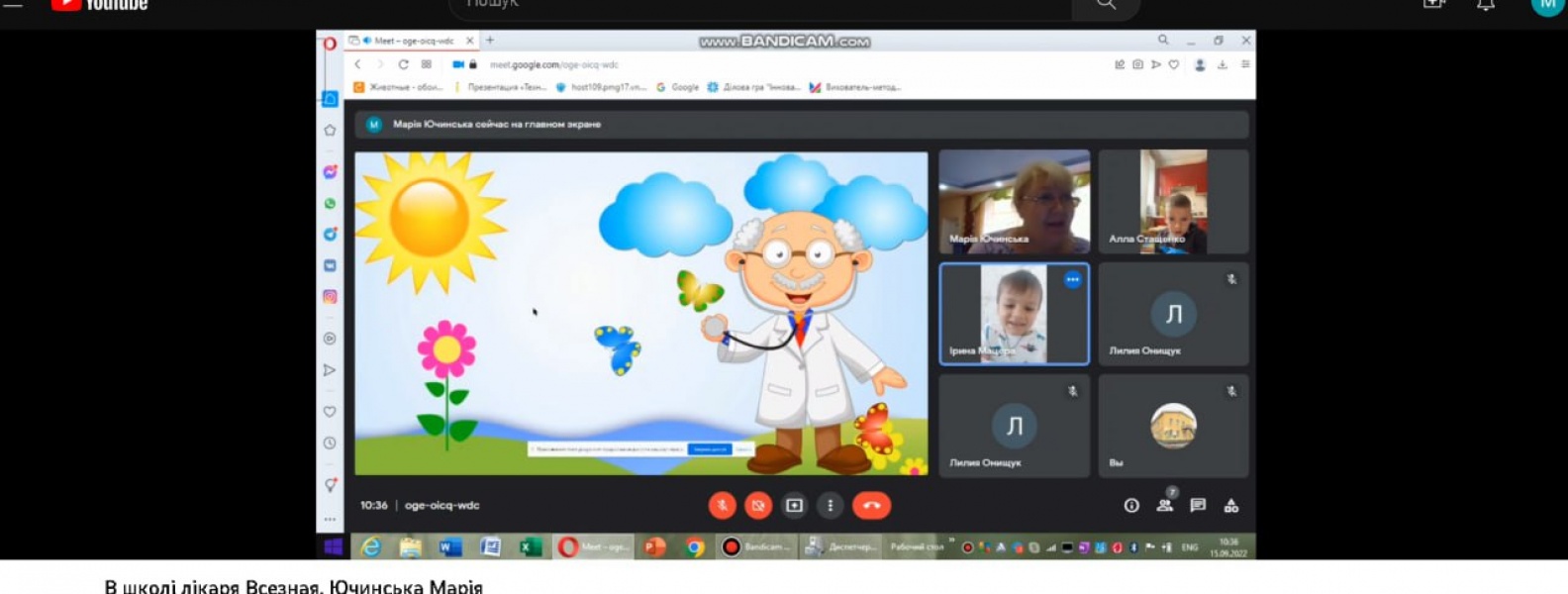This screenshot has height=594, width=1568.
Task: Open Messenger in Opera sidebar
Action: [330, 172]
